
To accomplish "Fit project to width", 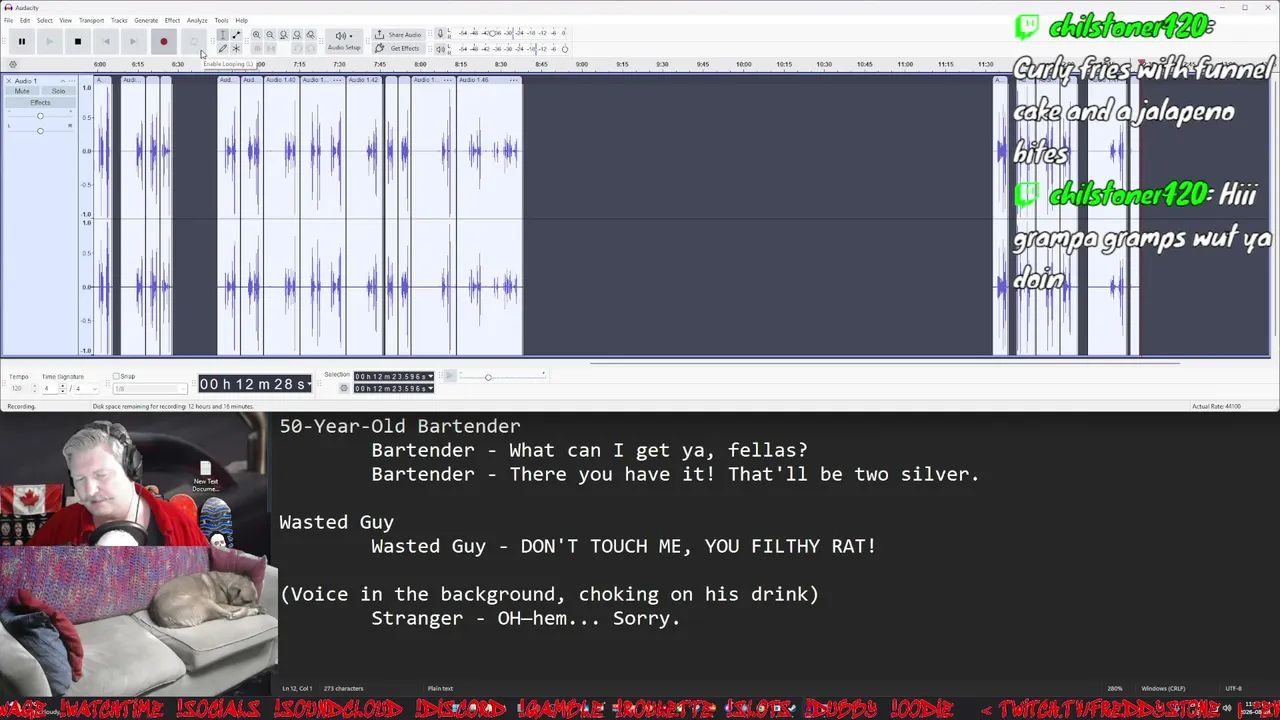I will coord(296,35).
